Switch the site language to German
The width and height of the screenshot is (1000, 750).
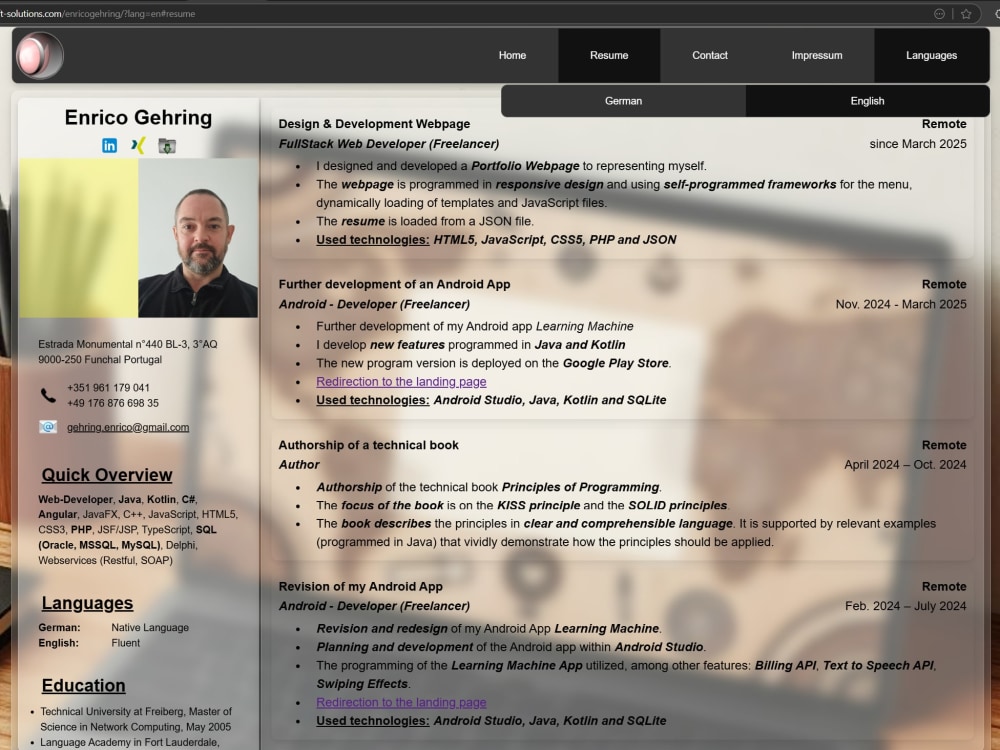click(623, 101)
